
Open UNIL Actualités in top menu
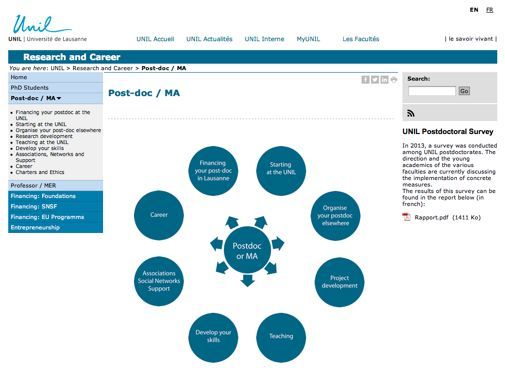[209, 39]
